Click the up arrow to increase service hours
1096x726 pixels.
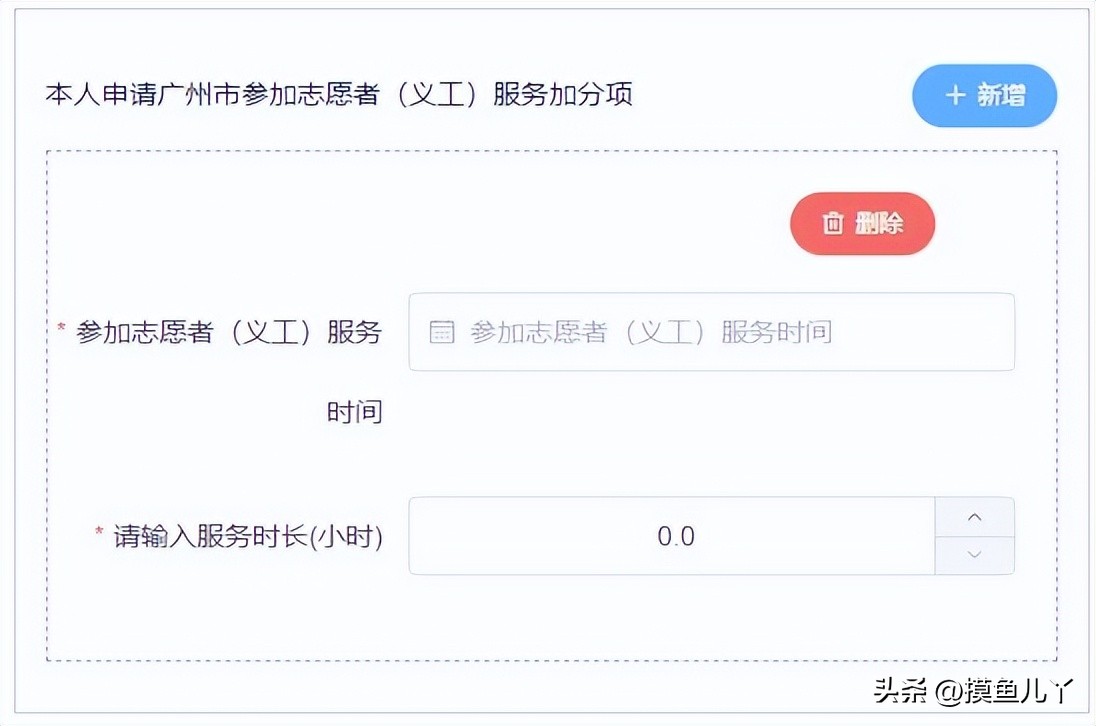click(x=975, y=516)
